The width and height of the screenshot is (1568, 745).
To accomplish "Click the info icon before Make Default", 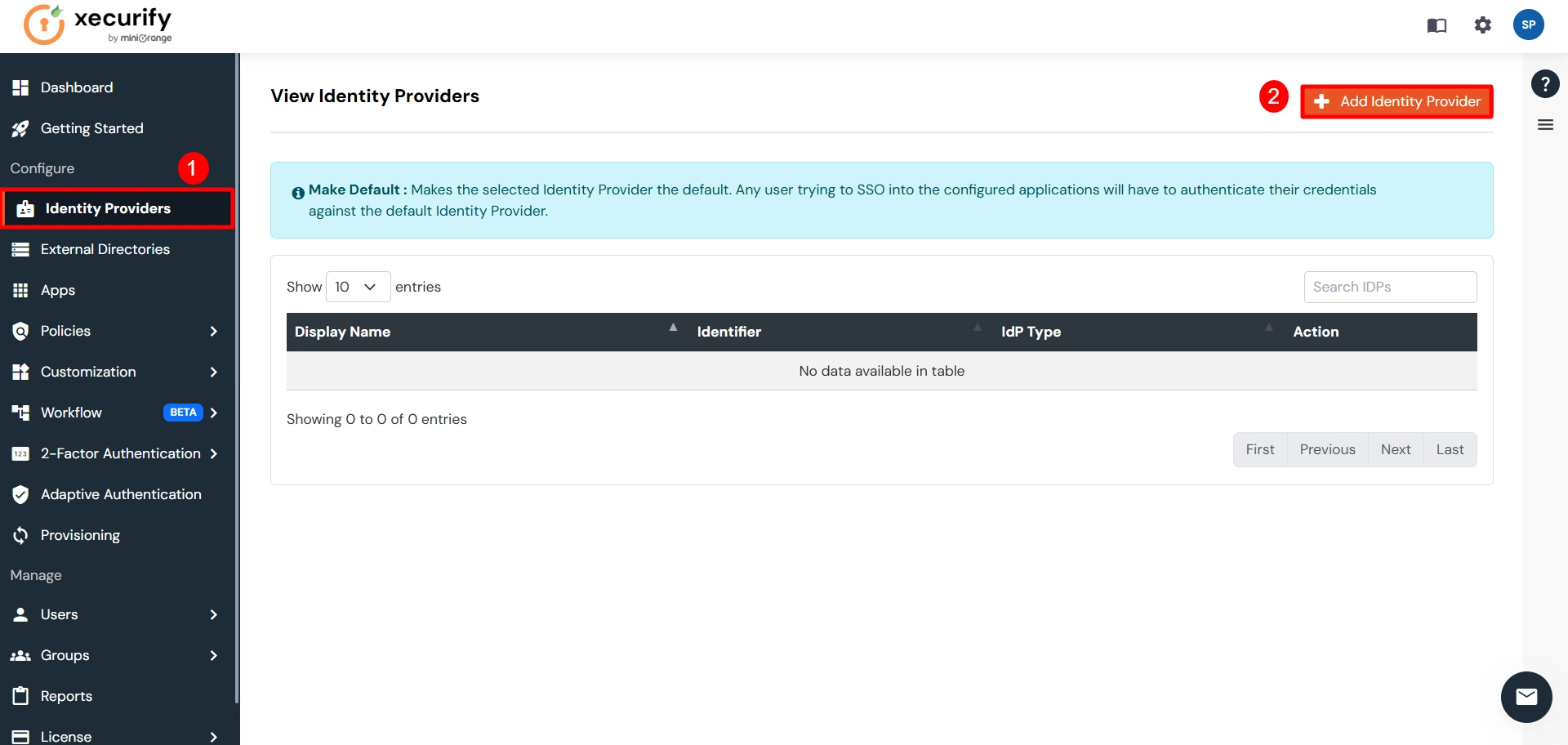I will pyautogui.click(x=298, y=193).
